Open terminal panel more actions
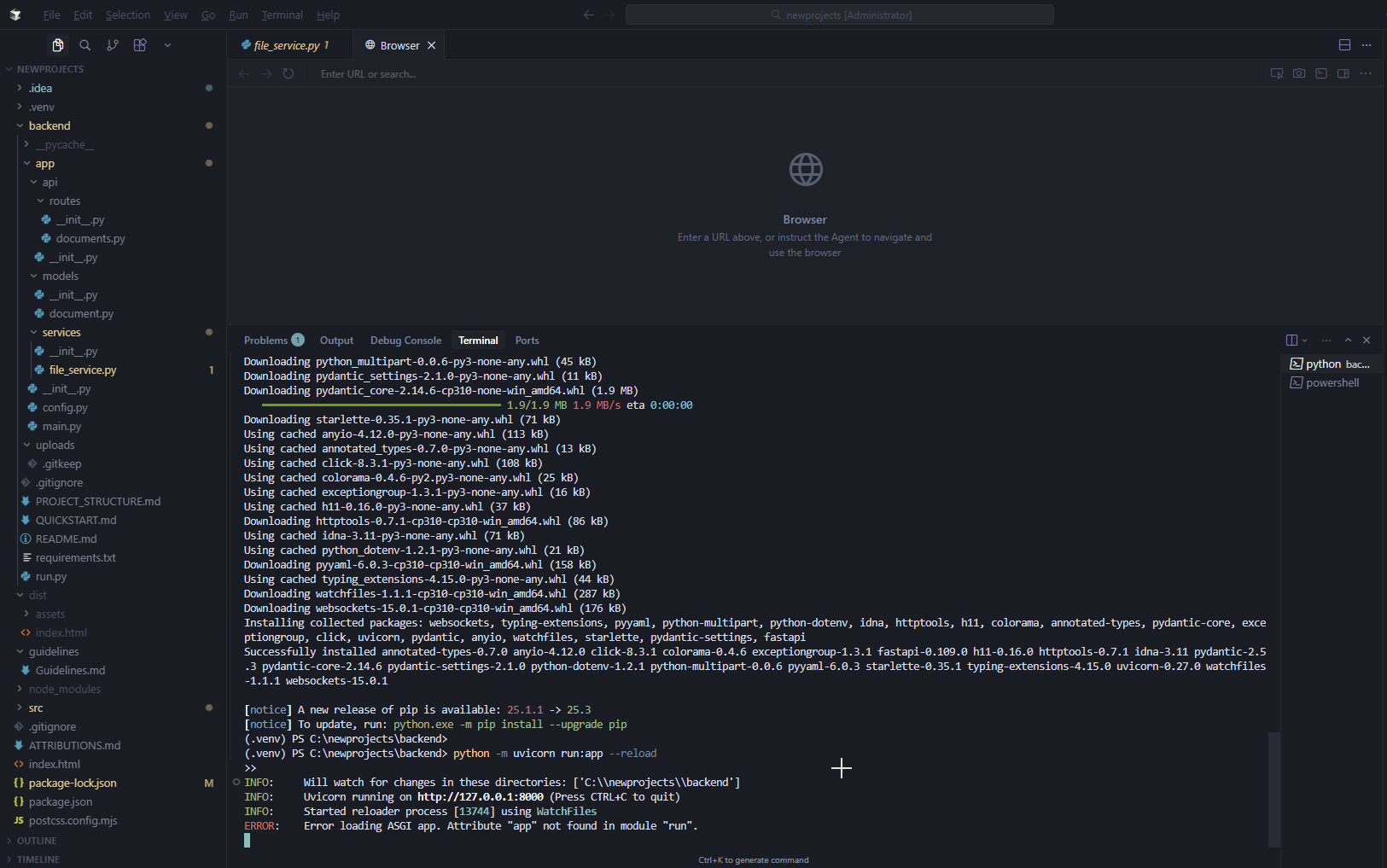The width and height of the screenshot is (1387, 868). pyautogui.click(x=1326, y=341)
